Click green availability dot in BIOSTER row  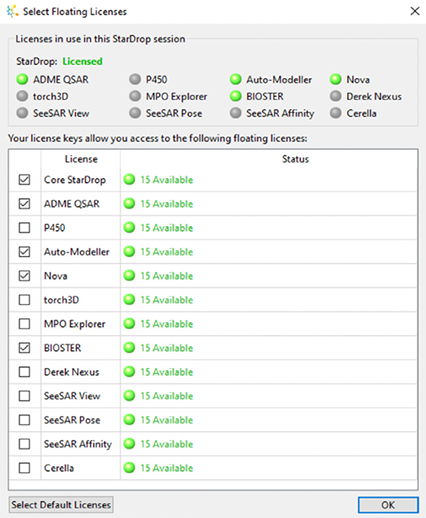[x=129, y=348]
